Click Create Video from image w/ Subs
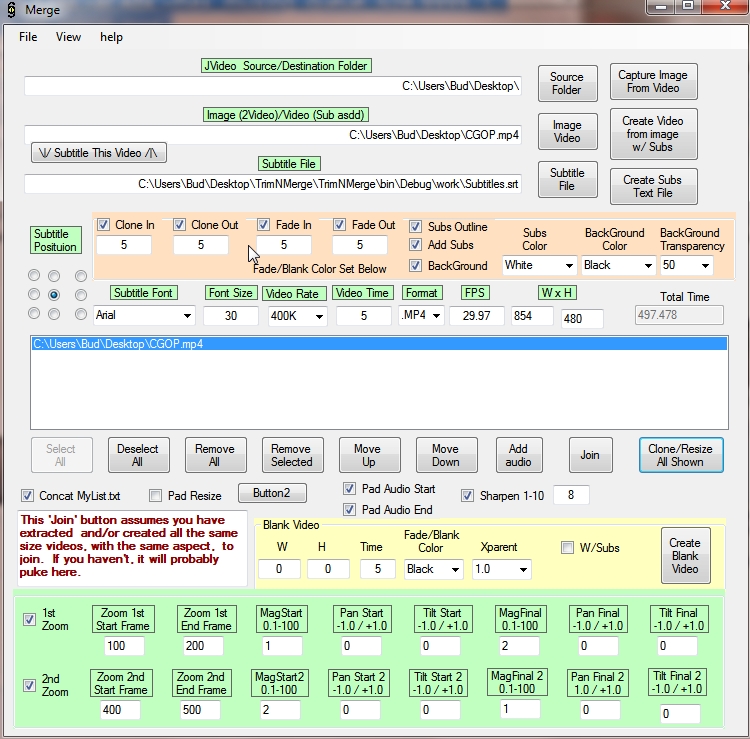 coord(653,134)
